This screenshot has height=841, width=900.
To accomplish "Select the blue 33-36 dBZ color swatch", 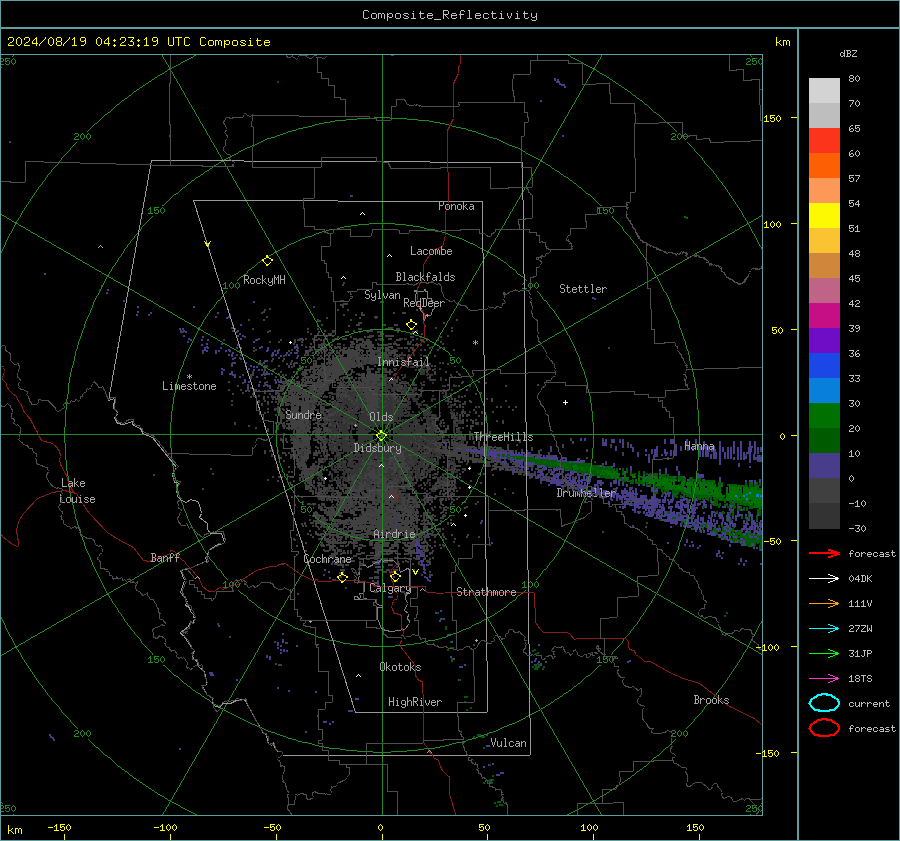I will pyautogui.click(x=824, y=366).
